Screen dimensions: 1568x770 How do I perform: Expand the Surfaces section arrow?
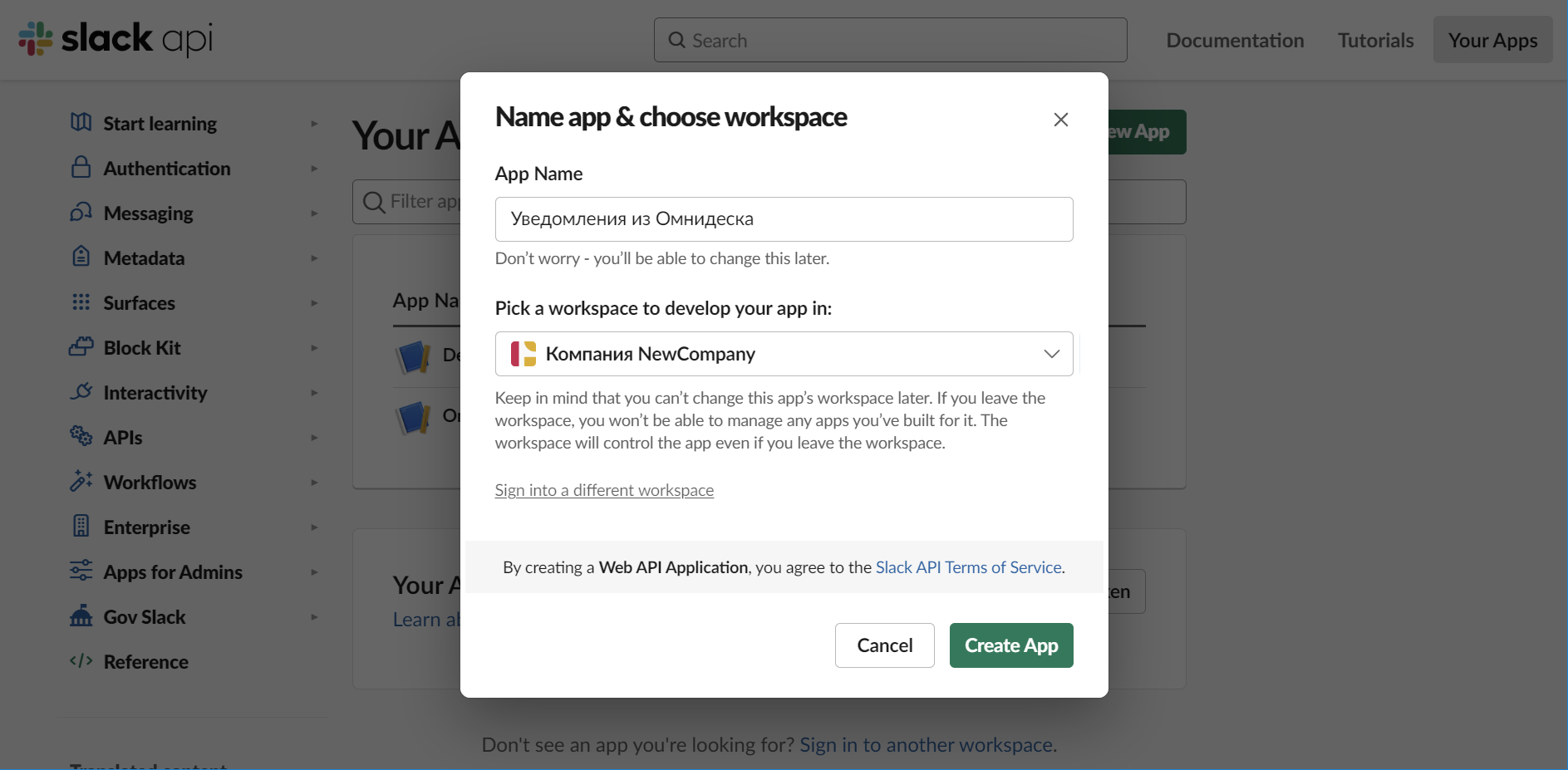coord(314,303)
